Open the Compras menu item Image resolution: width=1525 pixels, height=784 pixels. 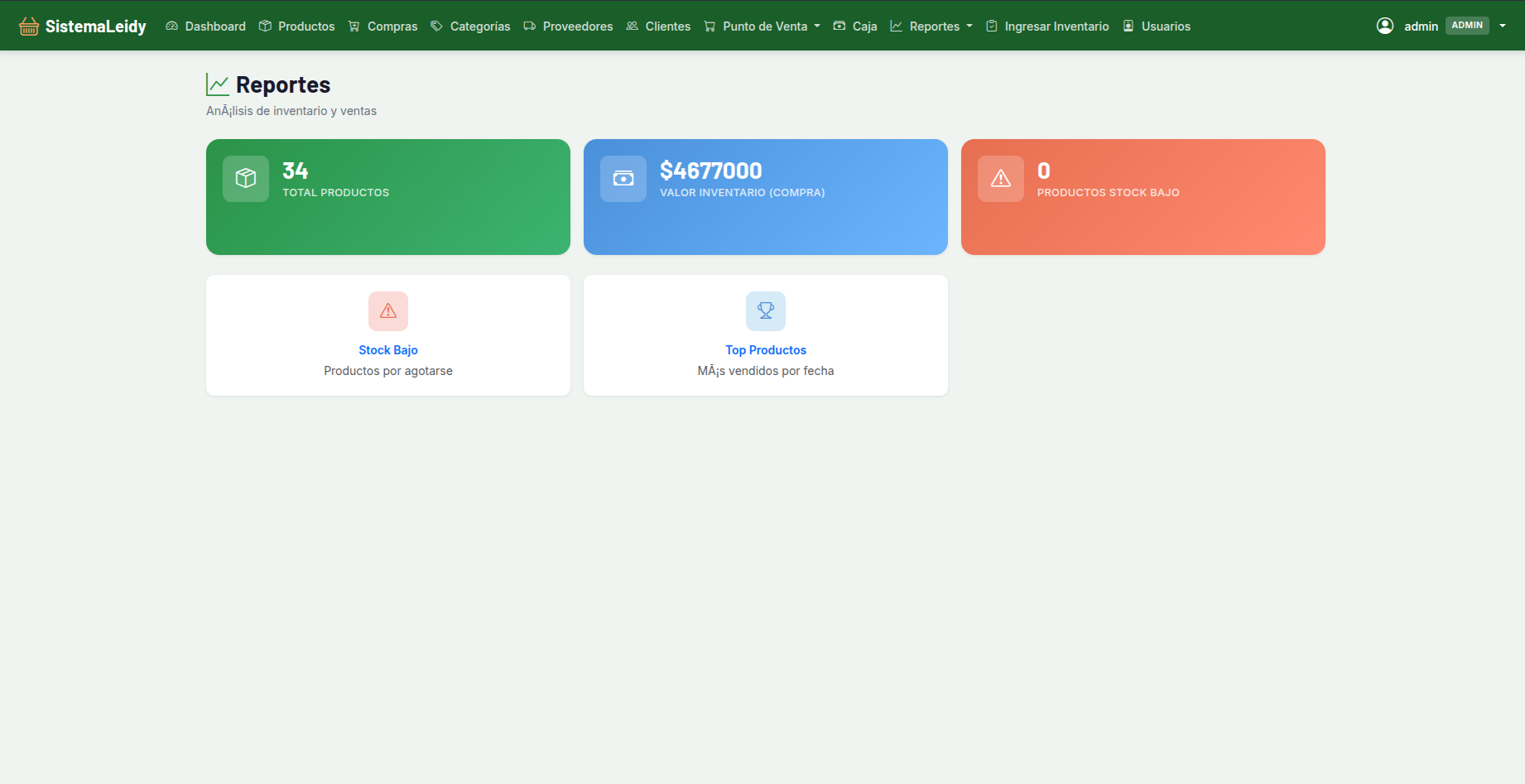(x=383, y=26)
